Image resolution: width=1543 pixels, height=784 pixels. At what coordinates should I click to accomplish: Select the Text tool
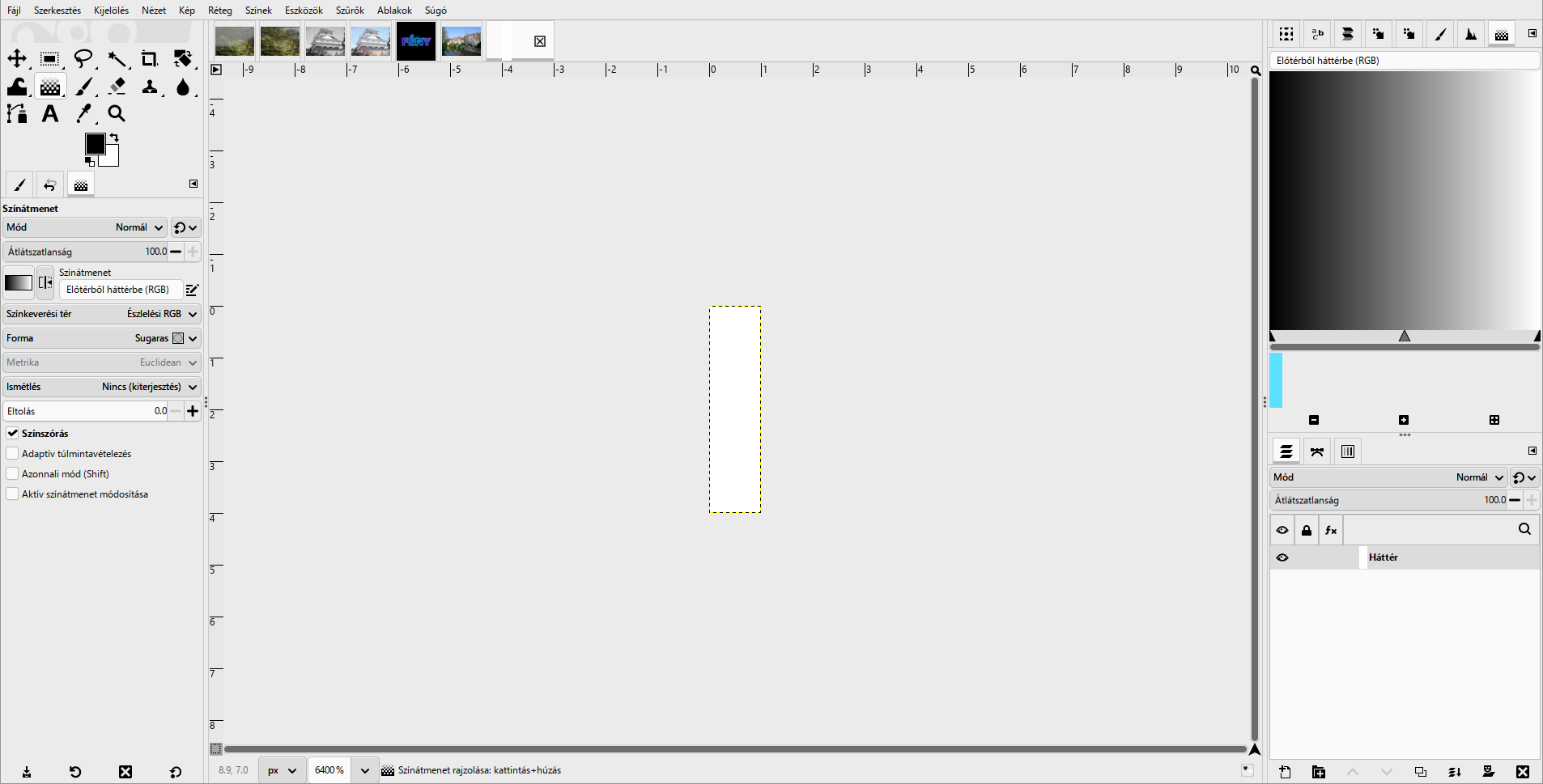point(50,114)
